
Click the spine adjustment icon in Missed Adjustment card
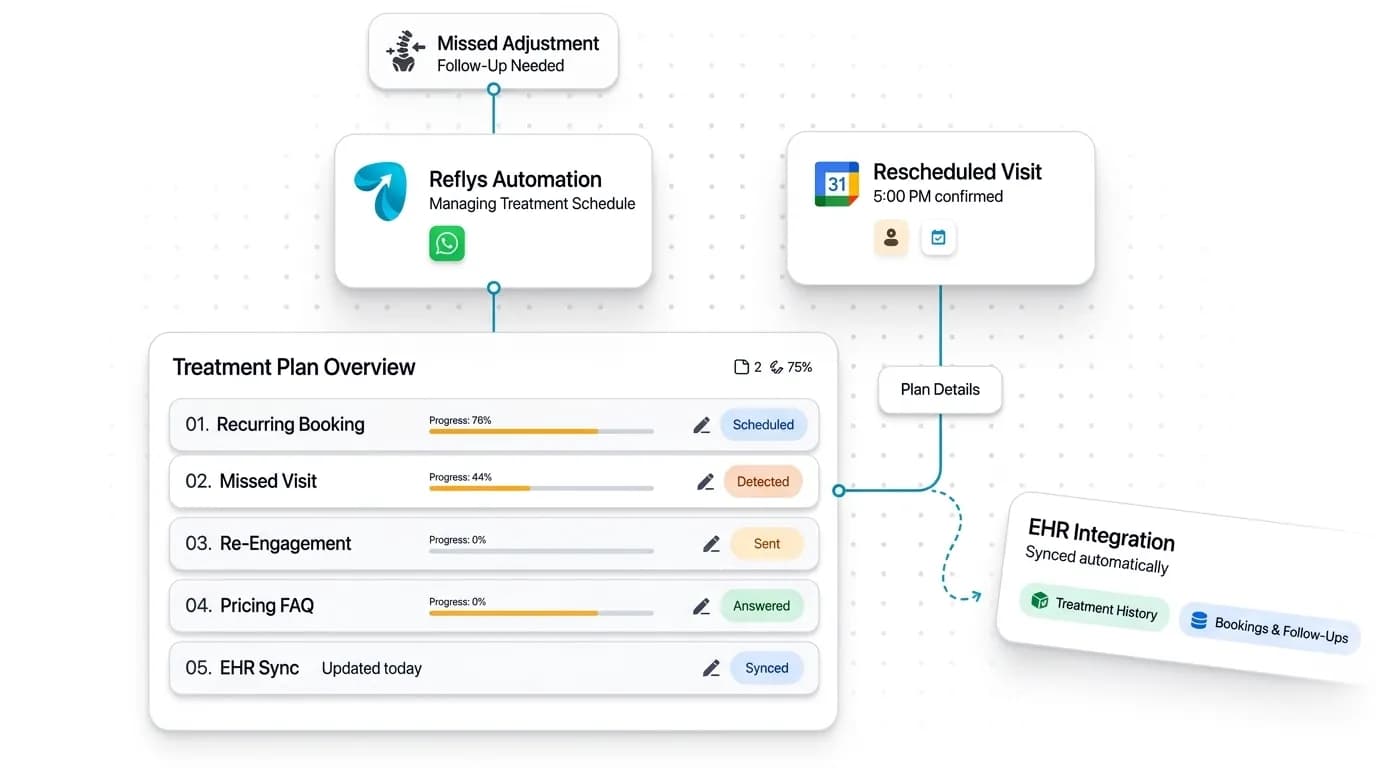(x=405, y=51)
